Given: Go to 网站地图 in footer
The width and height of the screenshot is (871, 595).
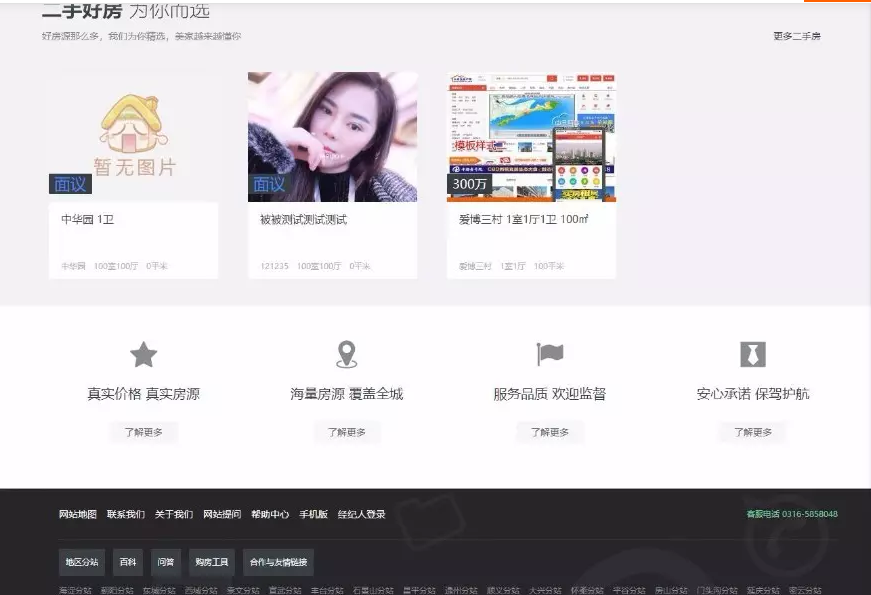Looking at the screenshot, I should pyautogui.click(x=78, y=514).
